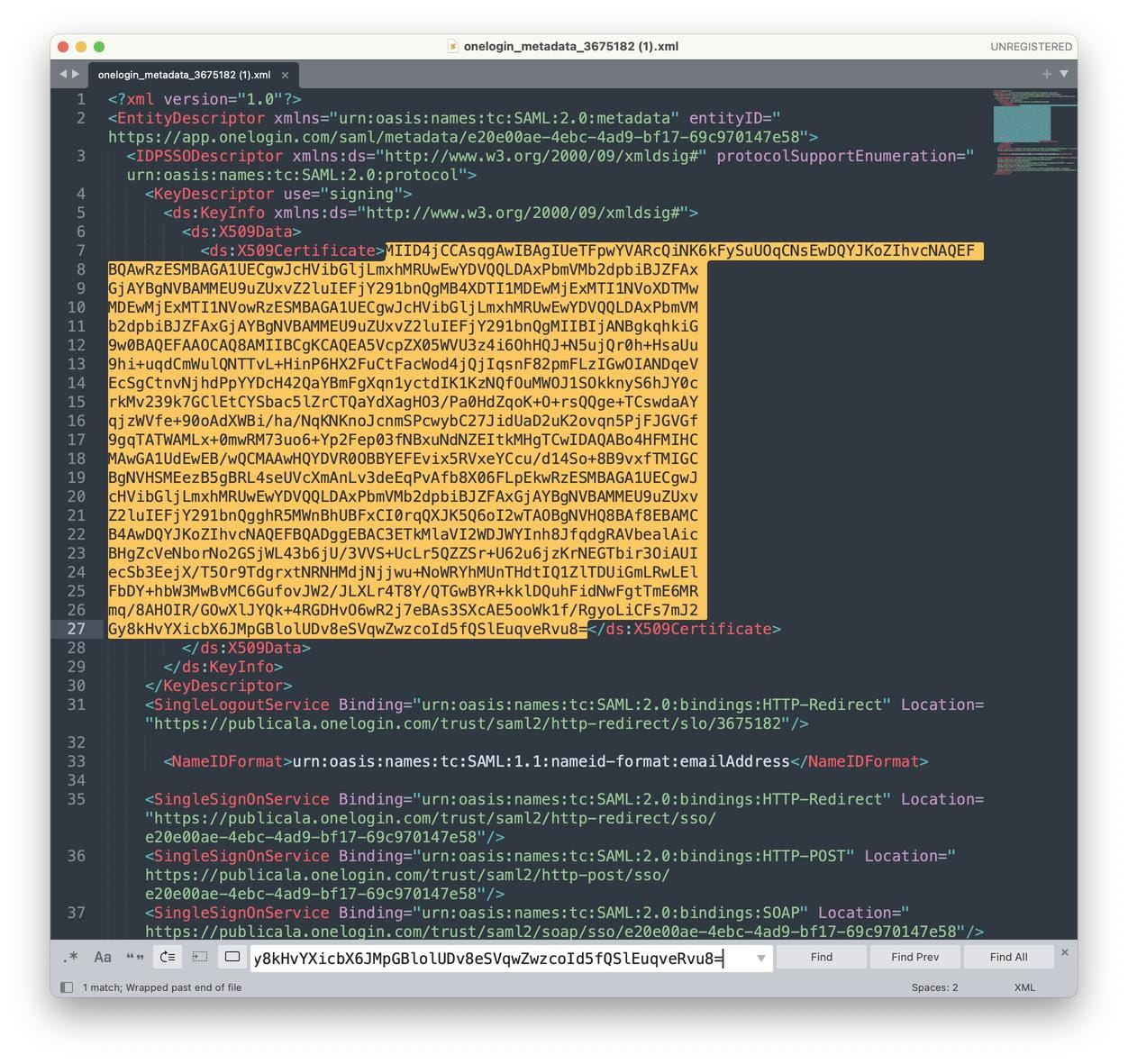Open the XML syntax selector
The image size is (1128, 1064).
pyautogui.click(x=1024, y=987)
